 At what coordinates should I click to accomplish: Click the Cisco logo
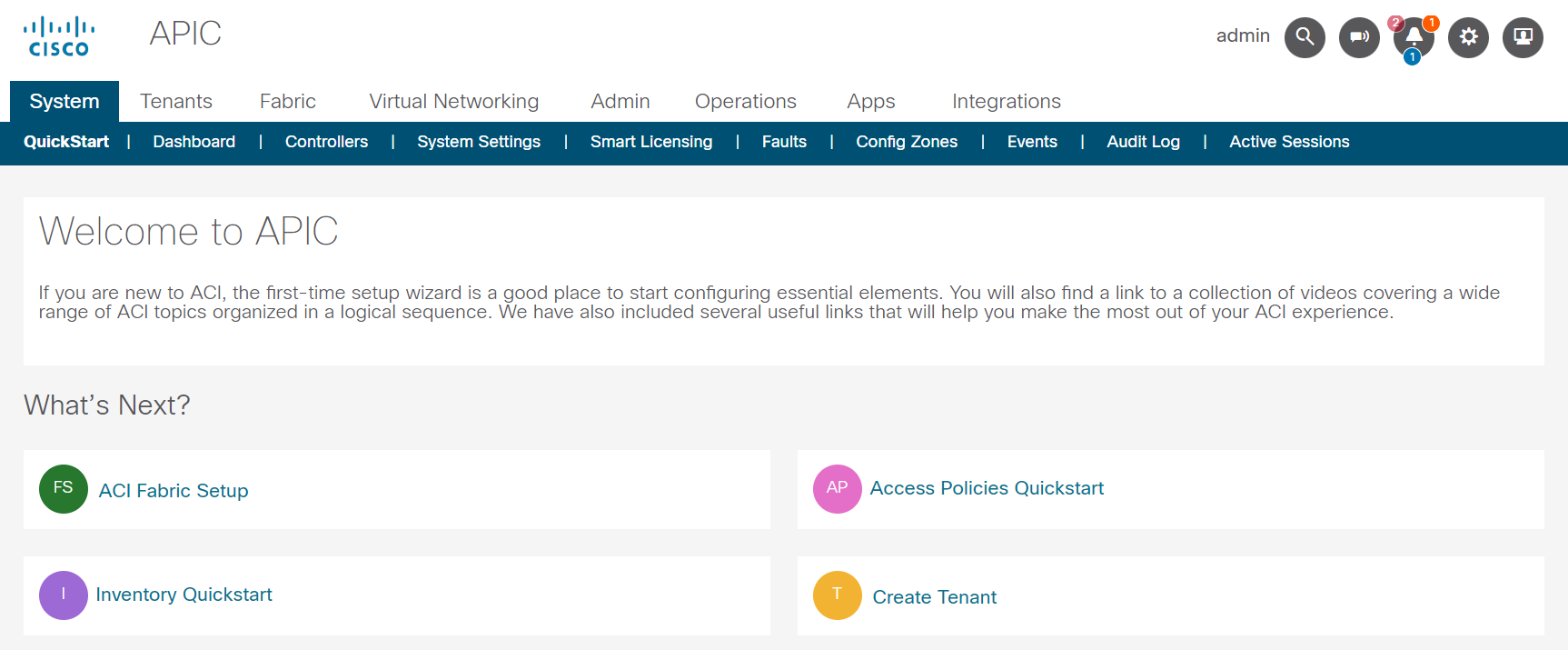[59, 36]
